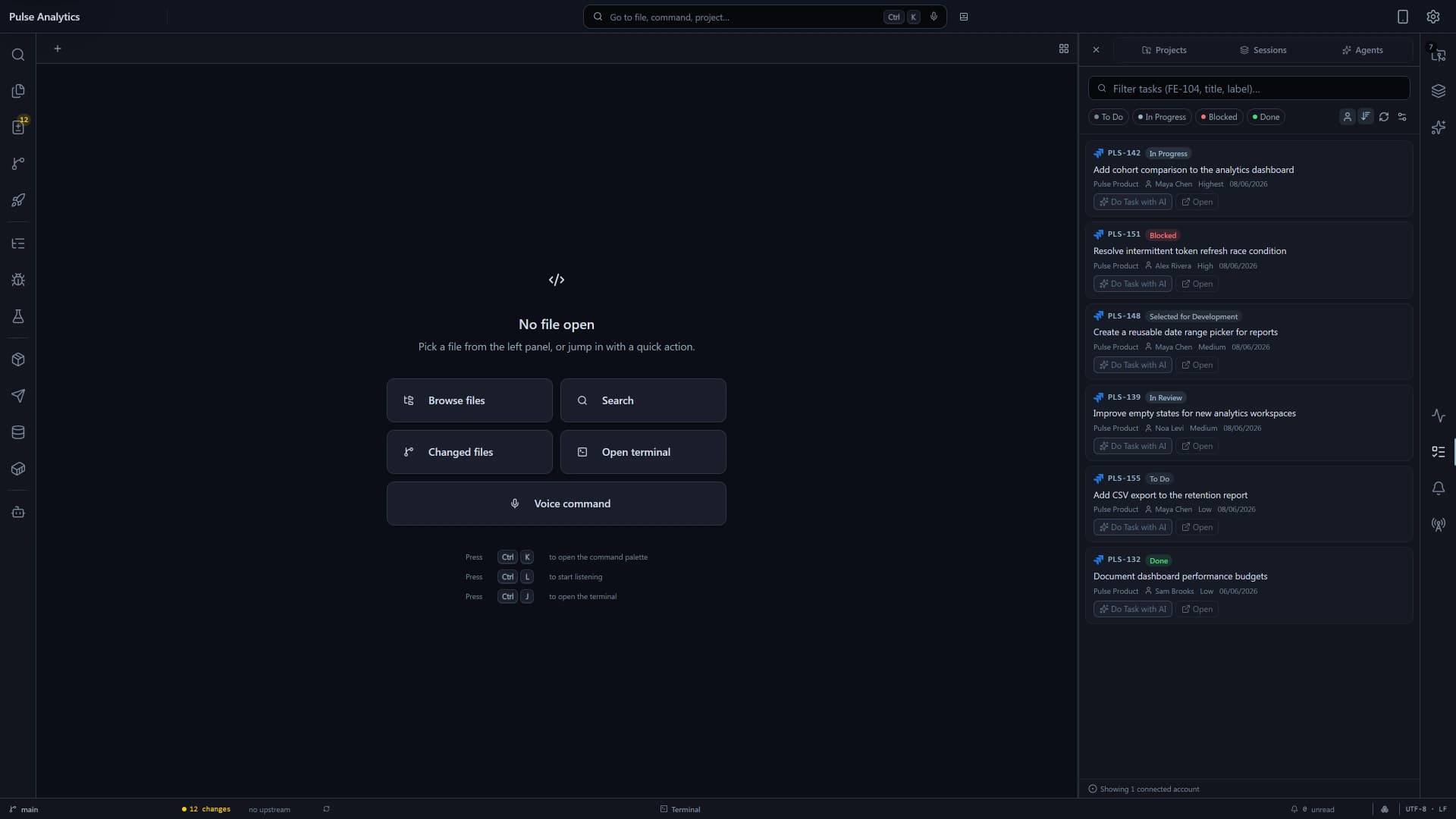Screen dimensions: 1456x819
Task: Toggle the assigned-to-me person filter
Action: (1348, 117)
